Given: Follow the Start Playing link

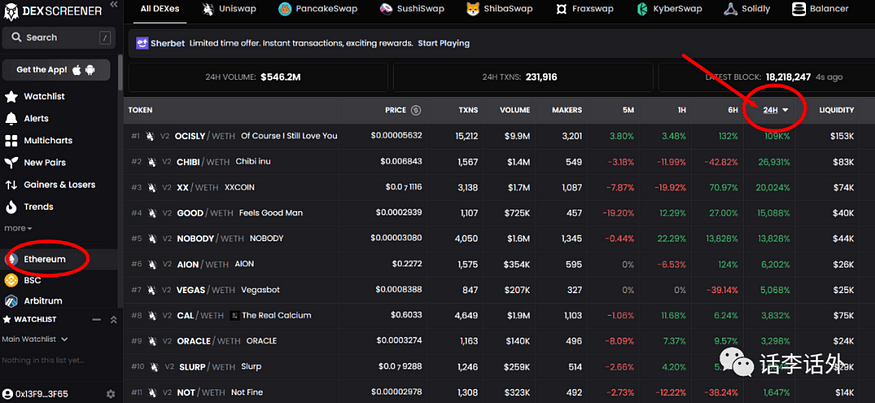Looking at the screenshot, I should [x=444, y=43].
